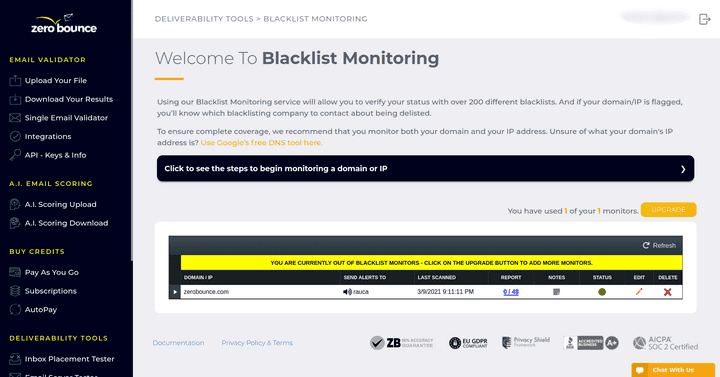Screen dimensions: 720x377
Task: Click the green status dot for zerobounce.com
Action: pos(602,292)
